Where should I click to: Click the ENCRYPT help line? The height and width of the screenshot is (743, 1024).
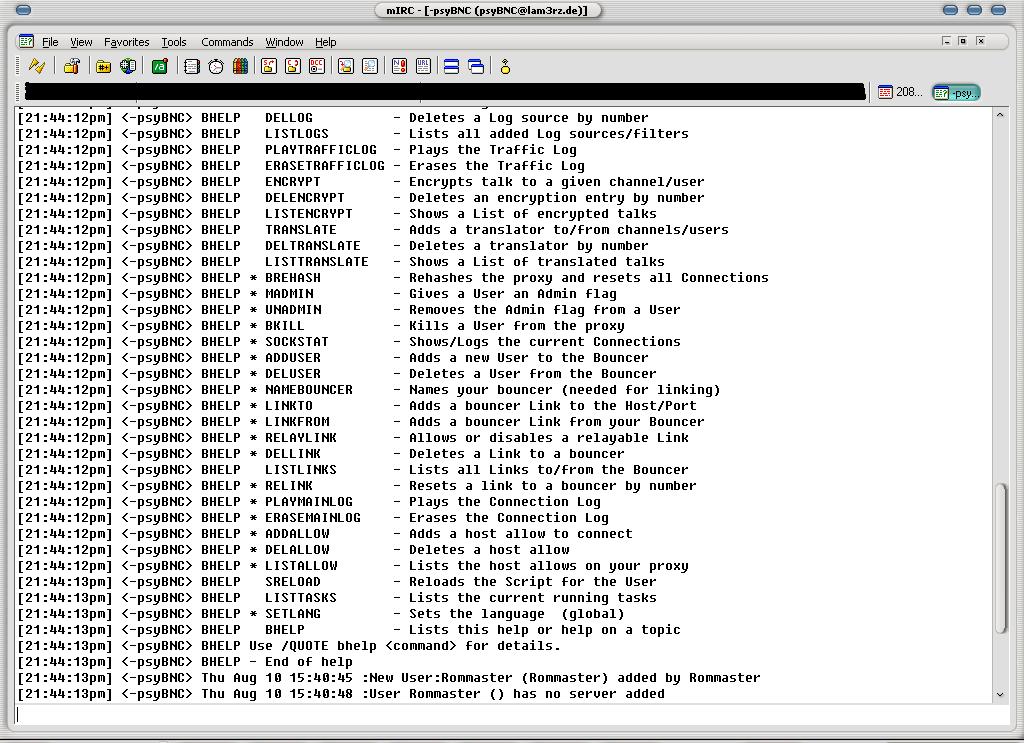(x=360, y=182)
